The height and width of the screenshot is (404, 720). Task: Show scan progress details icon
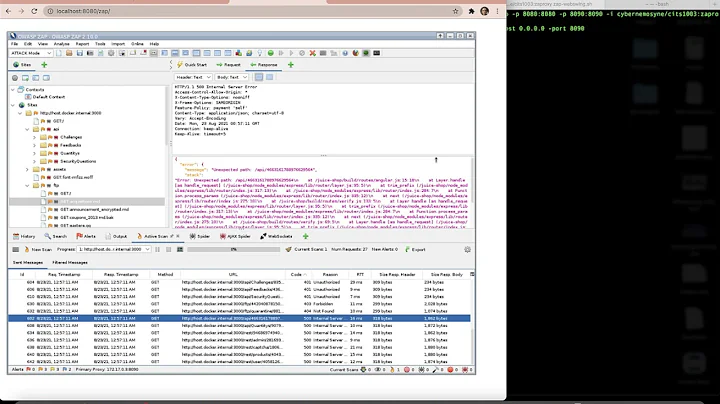(180, 249)
